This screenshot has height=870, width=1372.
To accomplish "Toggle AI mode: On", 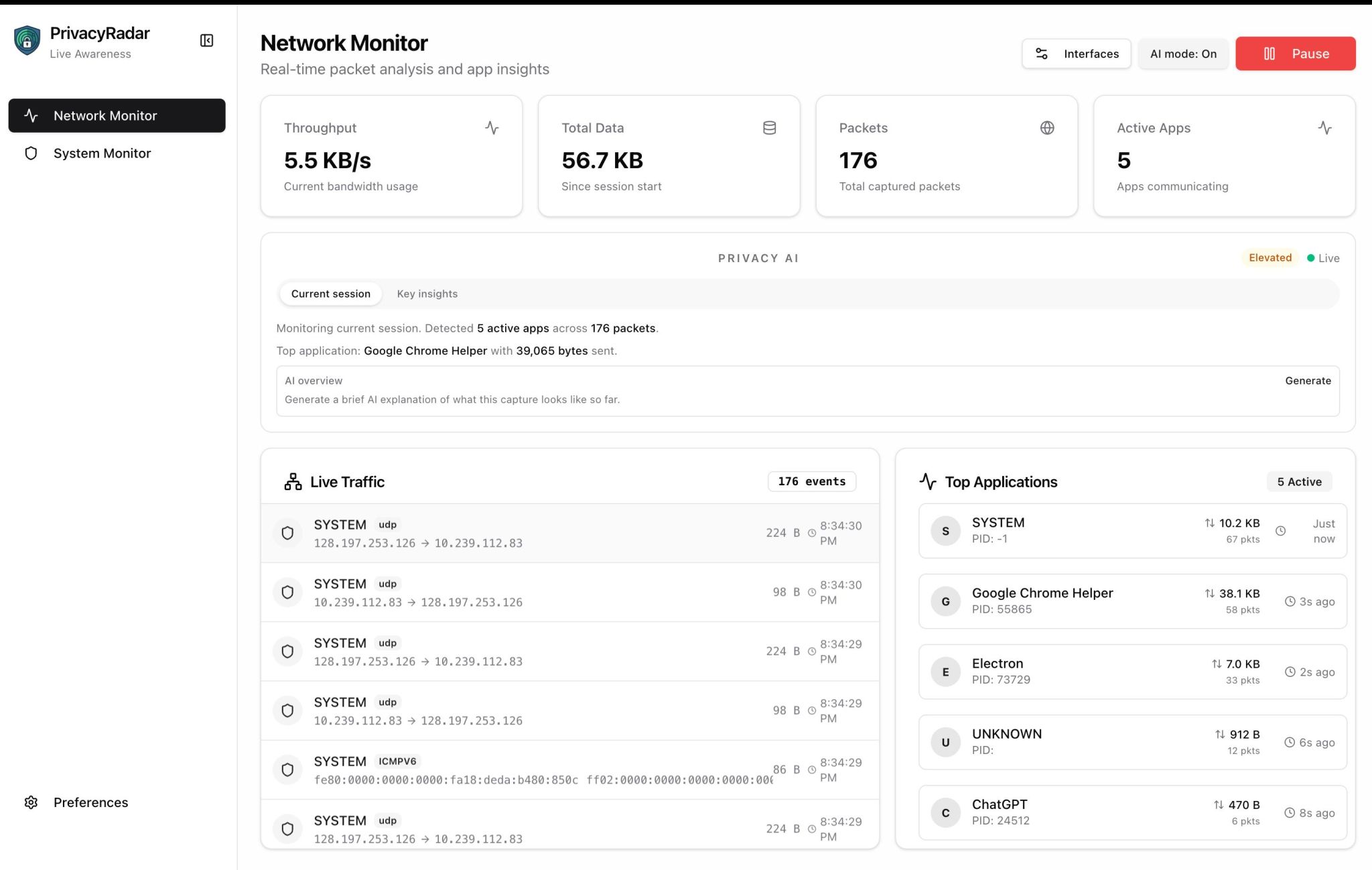I will 1183,54.
